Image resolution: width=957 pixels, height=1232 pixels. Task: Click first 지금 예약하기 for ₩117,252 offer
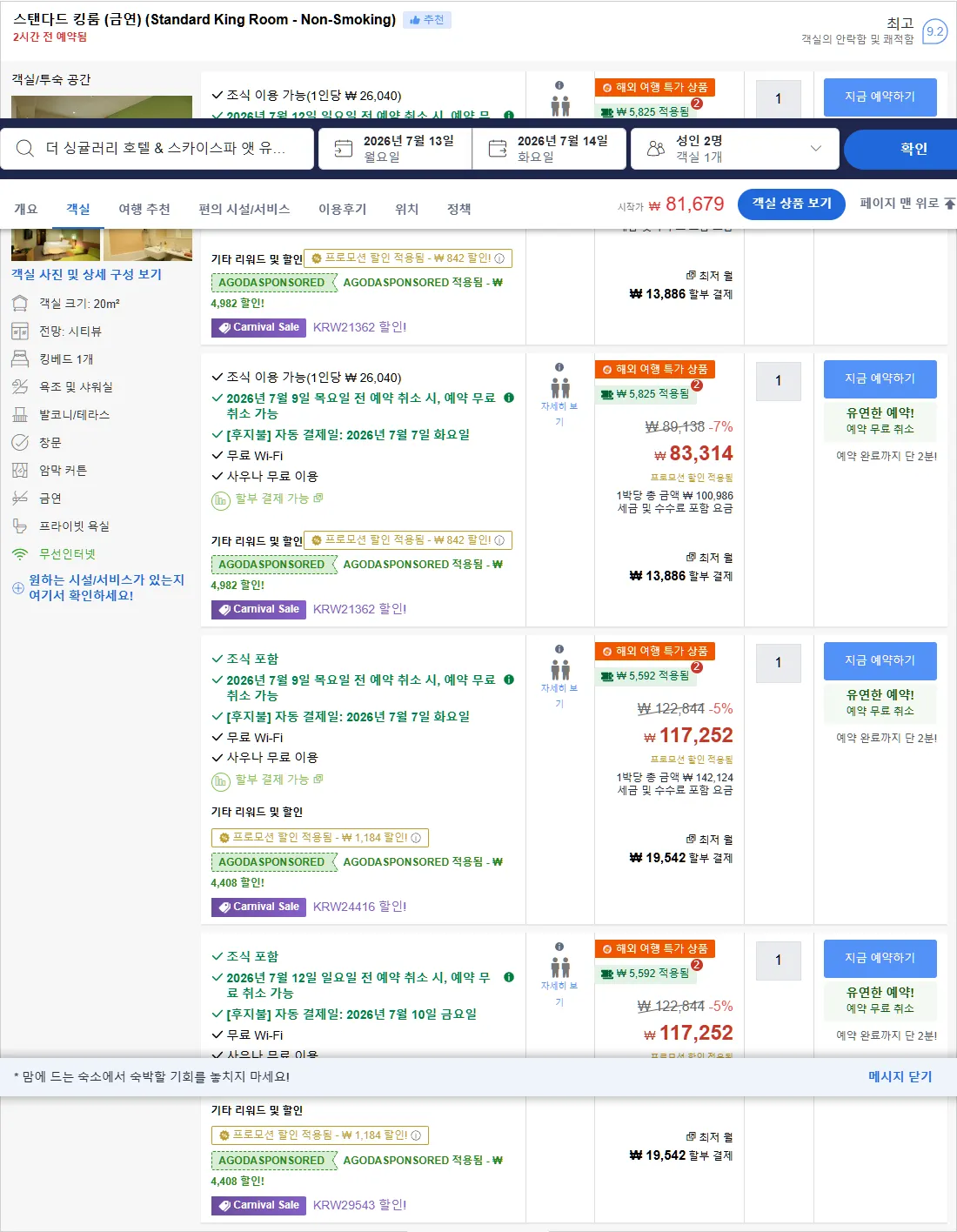(x=880, y=661)
